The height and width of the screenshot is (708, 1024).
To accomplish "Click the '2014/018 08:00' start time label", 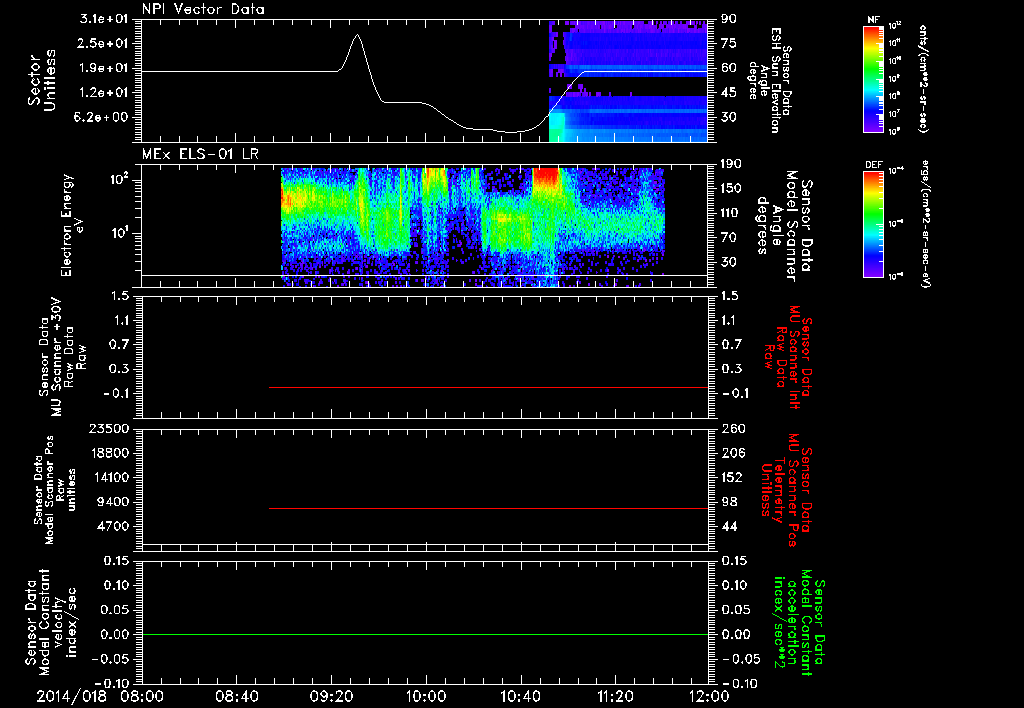I will [x=101, y=696].
